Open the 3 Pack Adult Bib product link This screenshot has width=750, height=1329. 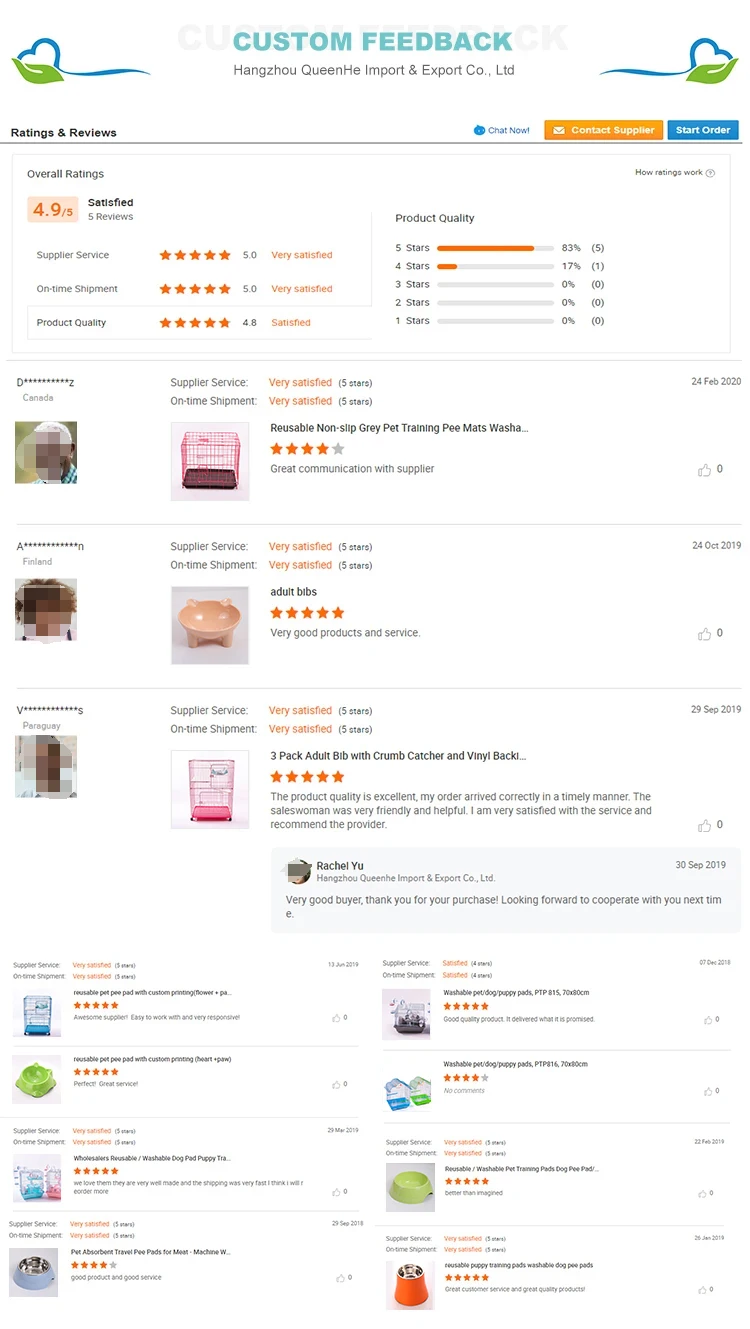point(398,756)
